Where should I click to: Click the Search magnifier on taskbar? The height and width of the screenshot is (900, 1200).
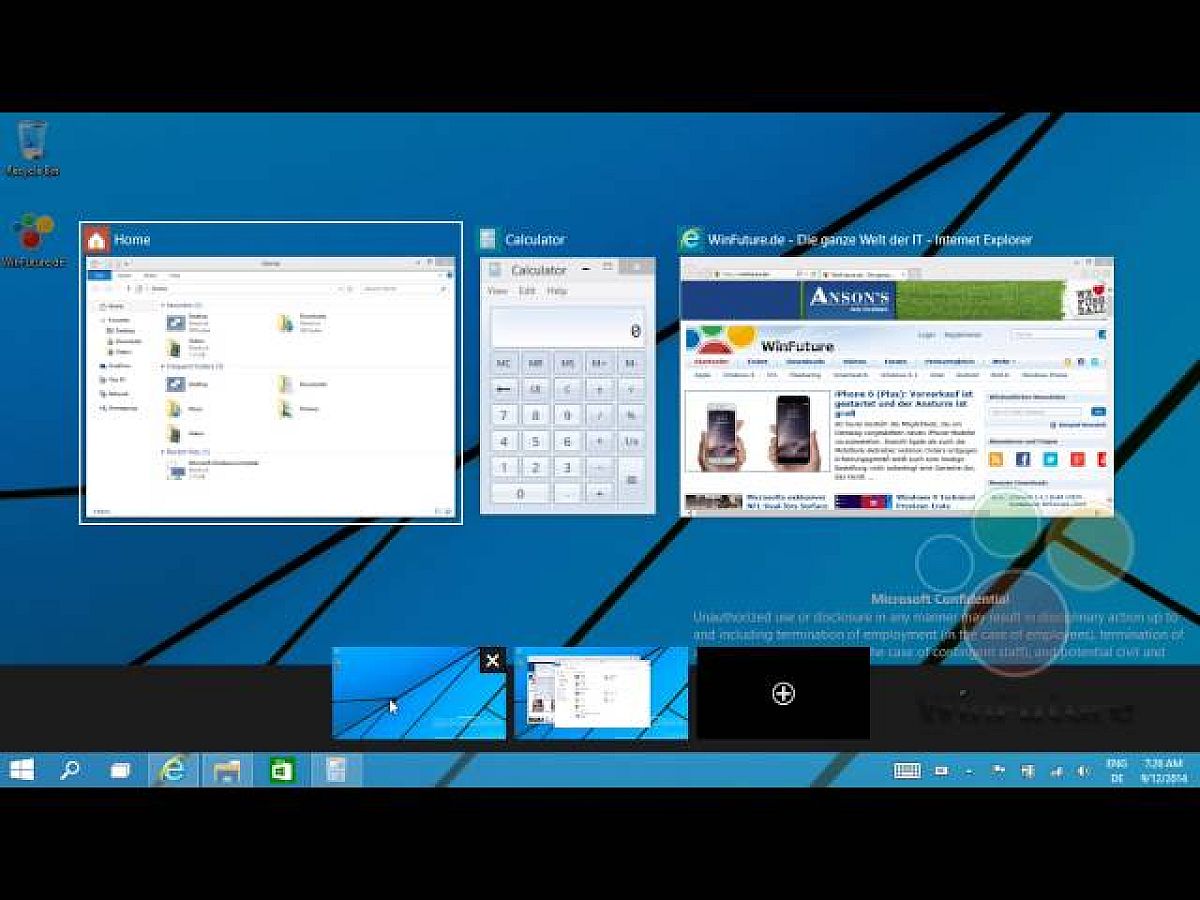click(x=70, y=769)
